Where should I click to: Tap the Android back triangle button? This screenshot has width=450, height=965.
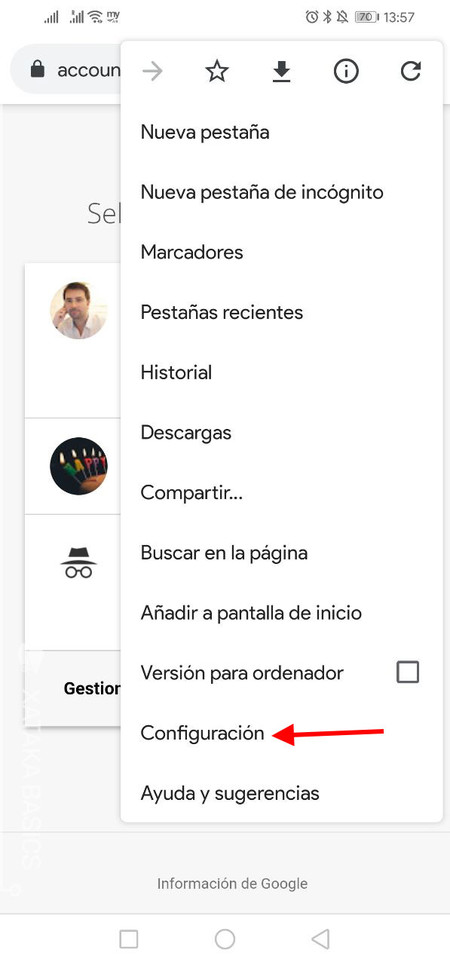pyautogui.click(x=320, y=939)
